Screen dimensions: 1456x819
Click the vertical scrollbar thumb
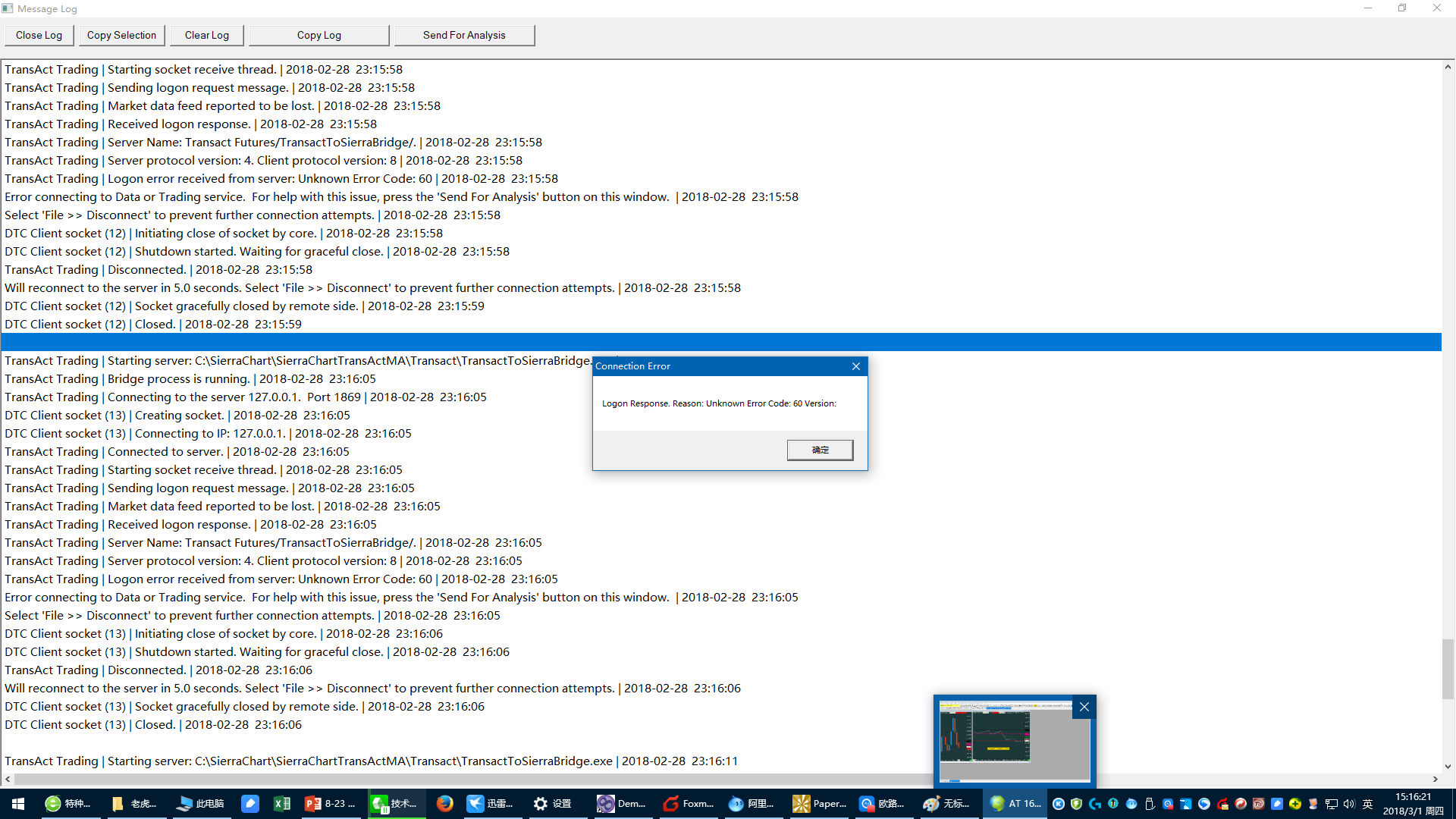point(1448,667)
